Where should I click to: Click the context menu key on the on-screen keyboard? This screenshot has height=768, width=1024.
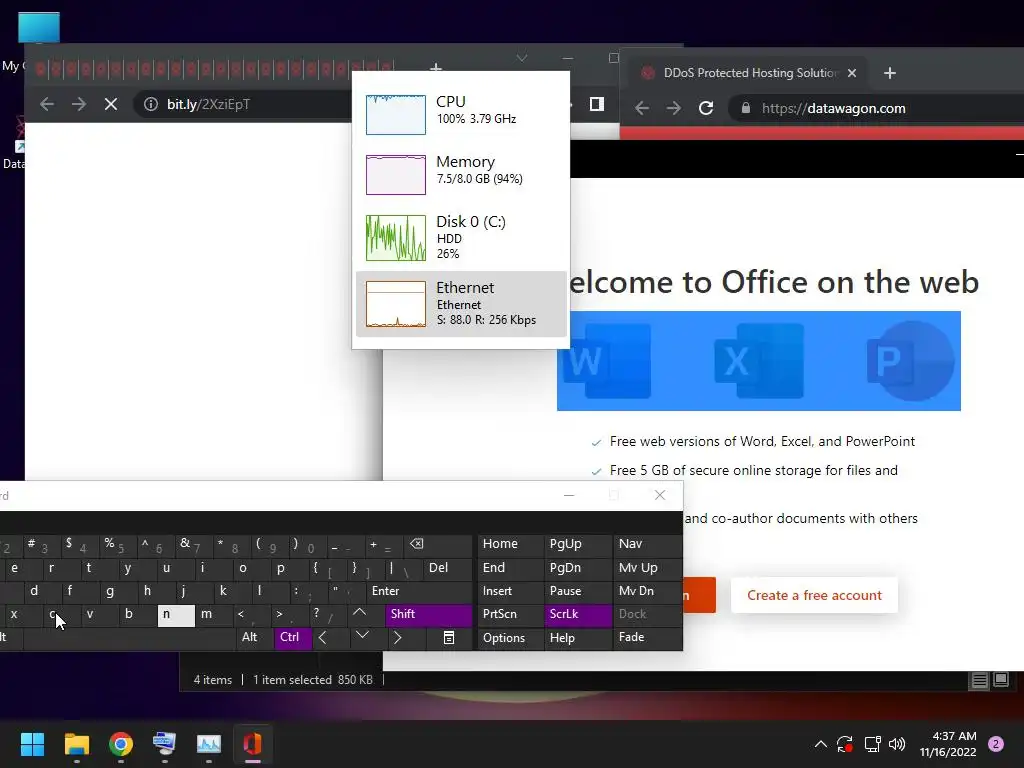point(449,638)
